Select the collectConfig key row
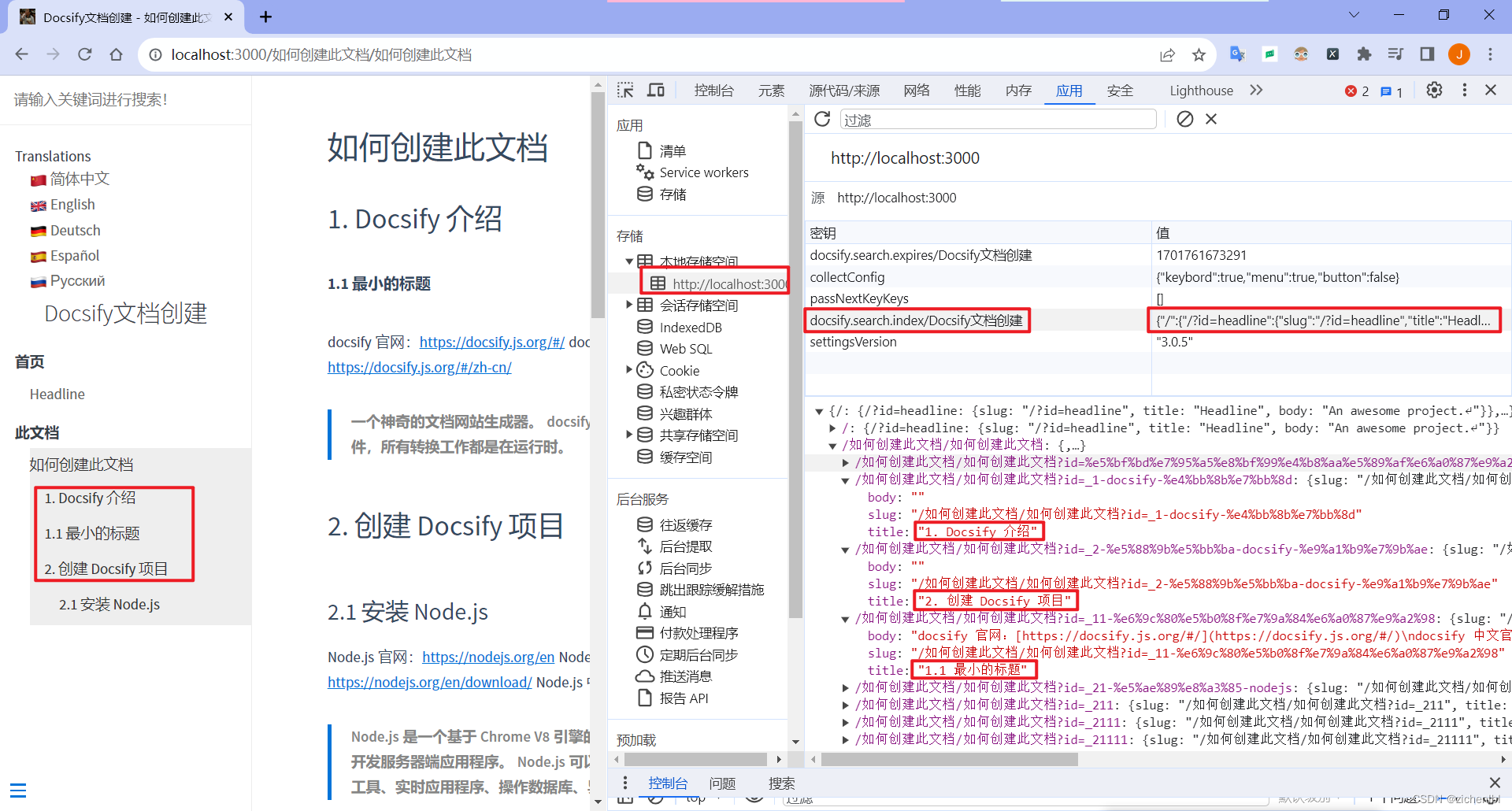The image size is (1512, 811). 1158,277
